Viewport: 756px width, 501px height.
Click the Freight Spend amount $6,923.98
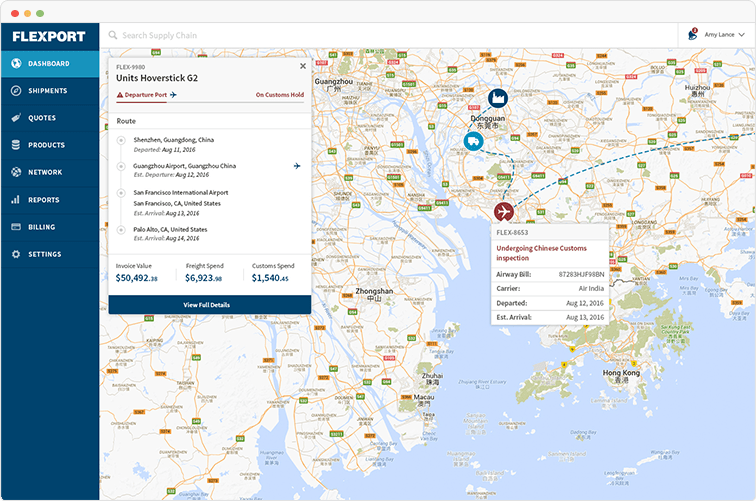(x=203, y=278)
